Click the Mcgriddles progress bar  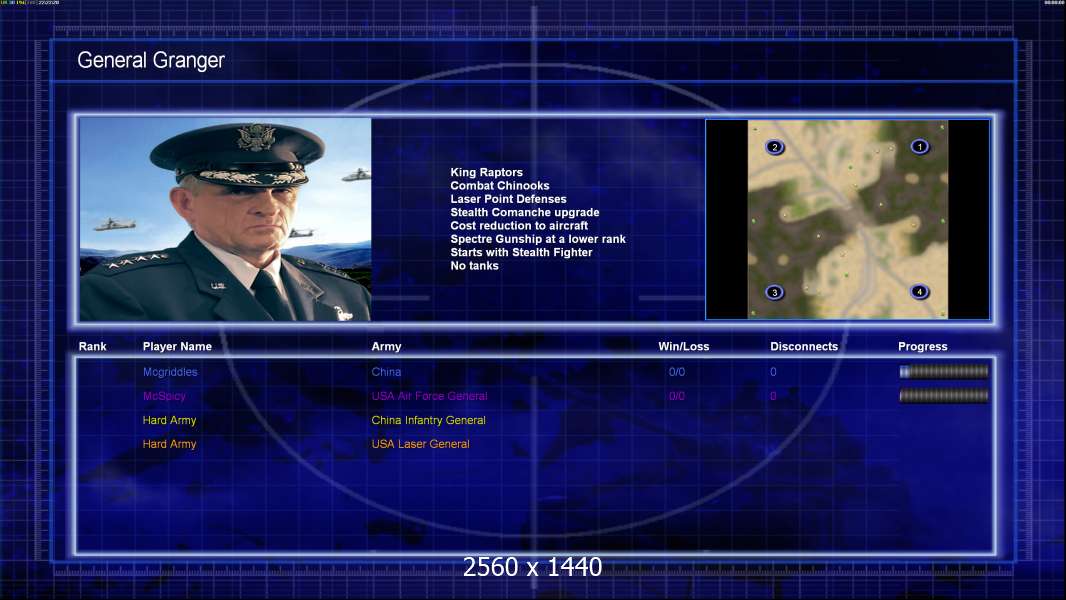tap(944, 371)
